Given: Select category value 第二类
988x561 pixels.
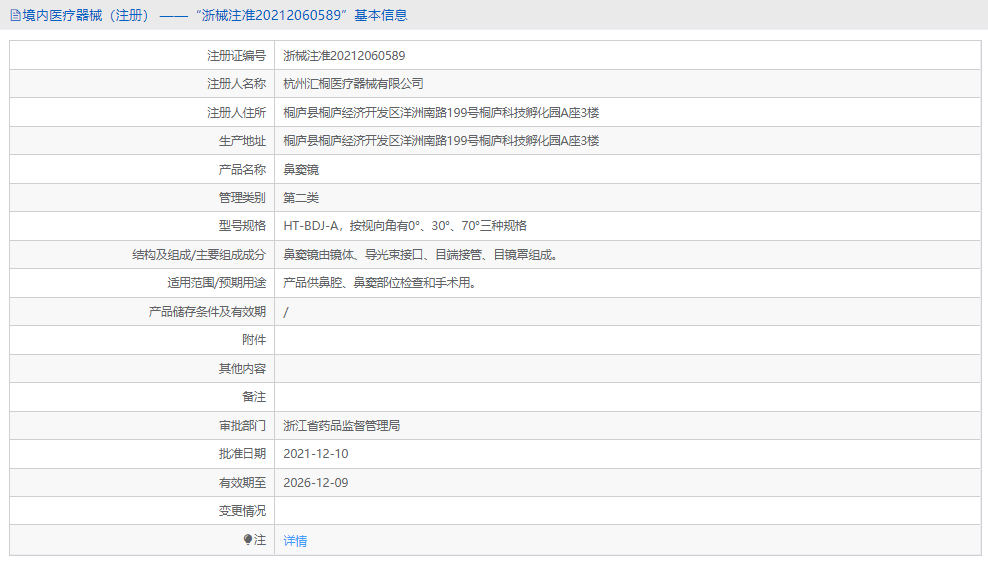Looking at the screenshot, I should [x=301, y=198].
